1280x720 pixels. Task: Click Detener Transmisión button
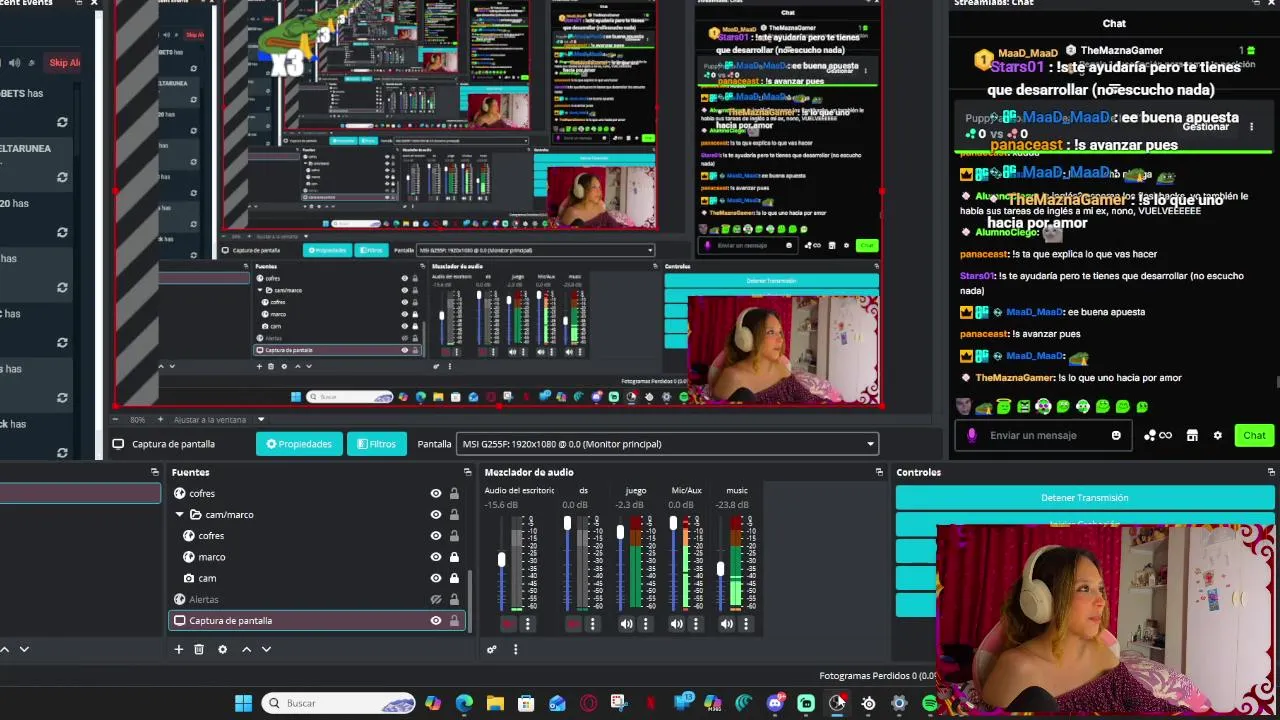point(1084,497)
